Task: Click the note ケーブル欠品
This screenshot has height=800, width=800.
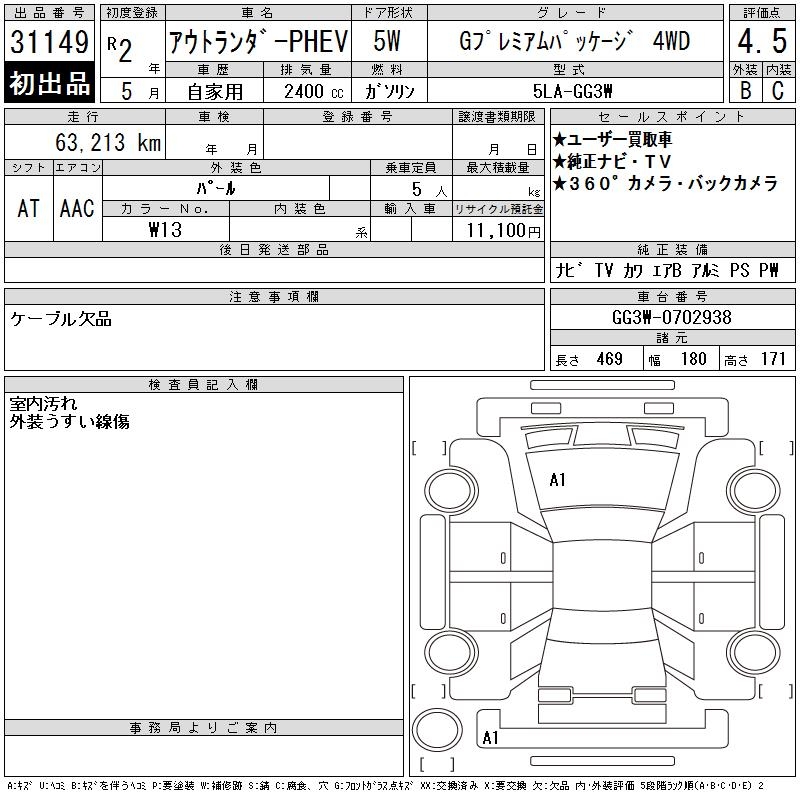Action: (x=61, y=319)
